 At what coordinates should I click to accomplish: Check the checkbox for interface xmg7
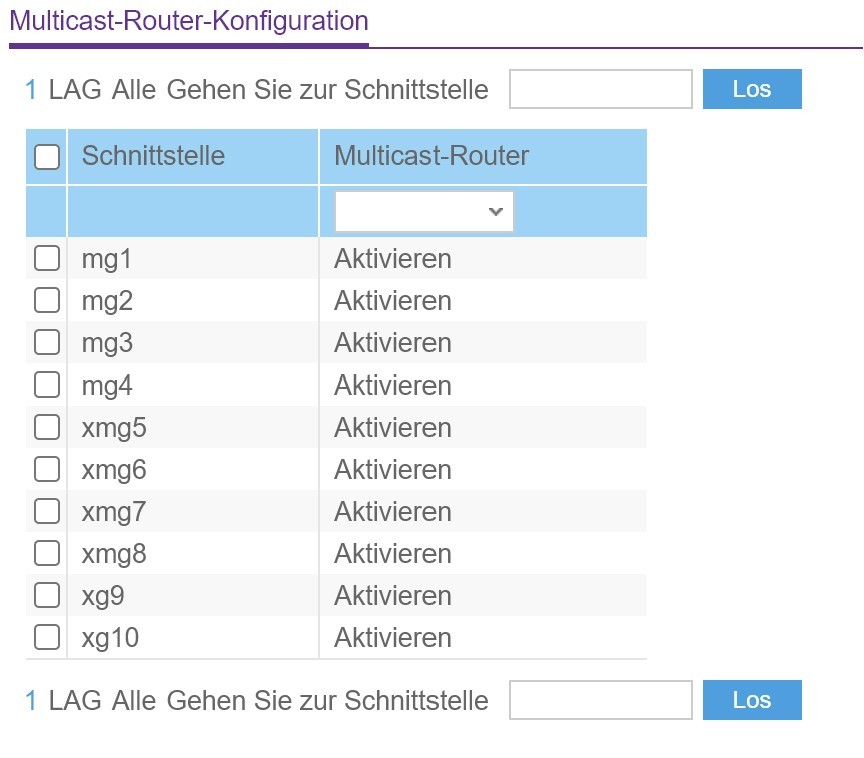[x=46, y=511]
